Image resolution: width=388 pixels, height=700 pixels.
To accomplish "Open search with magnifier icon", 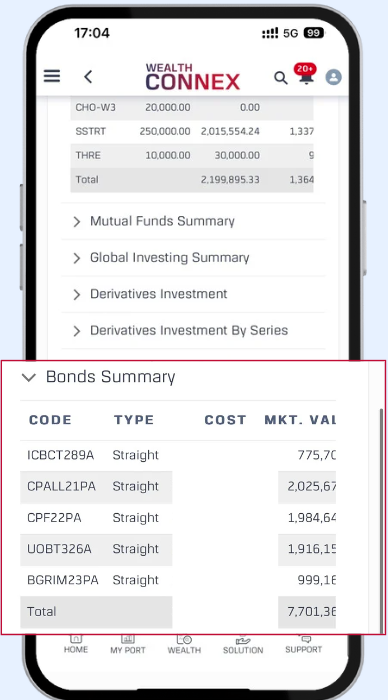I will (x=280, y=78).
